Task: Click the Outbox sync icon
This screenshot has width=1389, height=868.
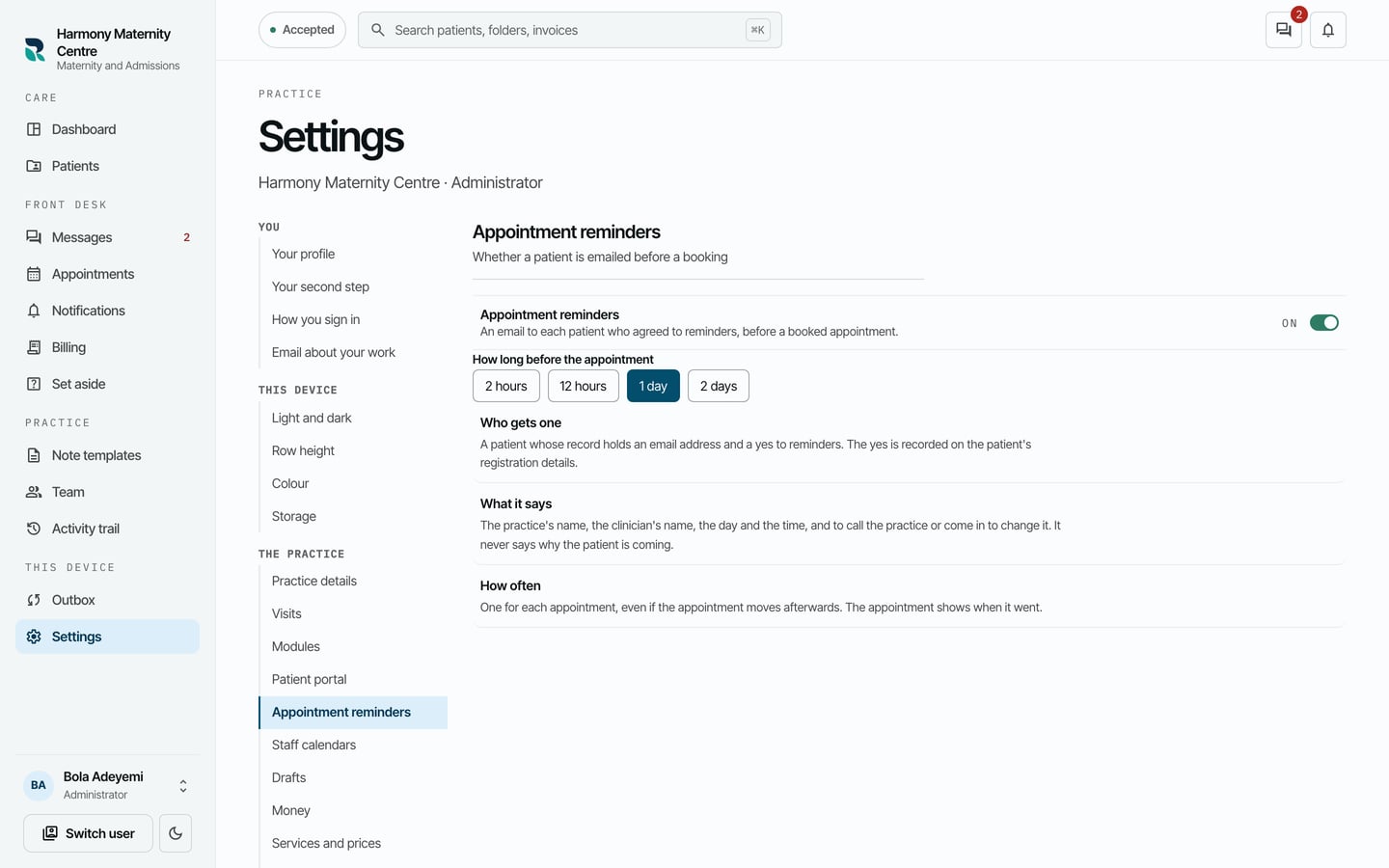Action: point(34,600)
